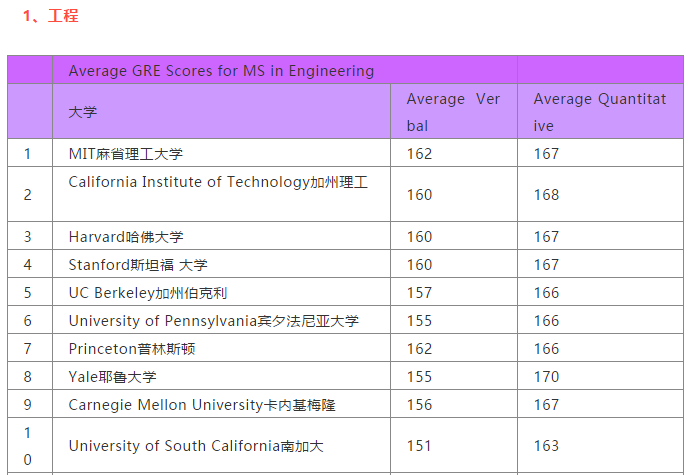Click the Stanford斯坦福 大学 cell

point(138,265)
